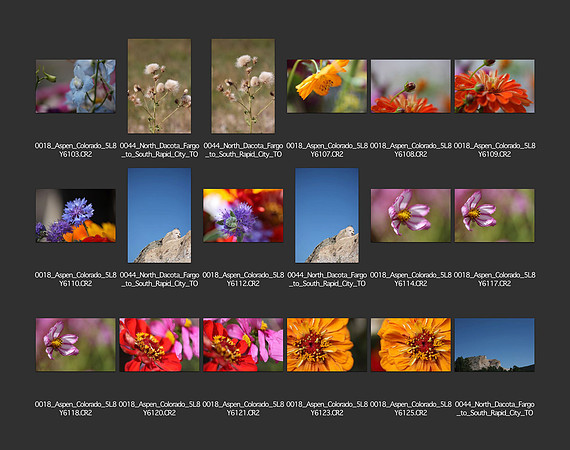
Task: Open the purple flower on red thumbnail Y6112.CR2
Action: click(x=243, y=216)
